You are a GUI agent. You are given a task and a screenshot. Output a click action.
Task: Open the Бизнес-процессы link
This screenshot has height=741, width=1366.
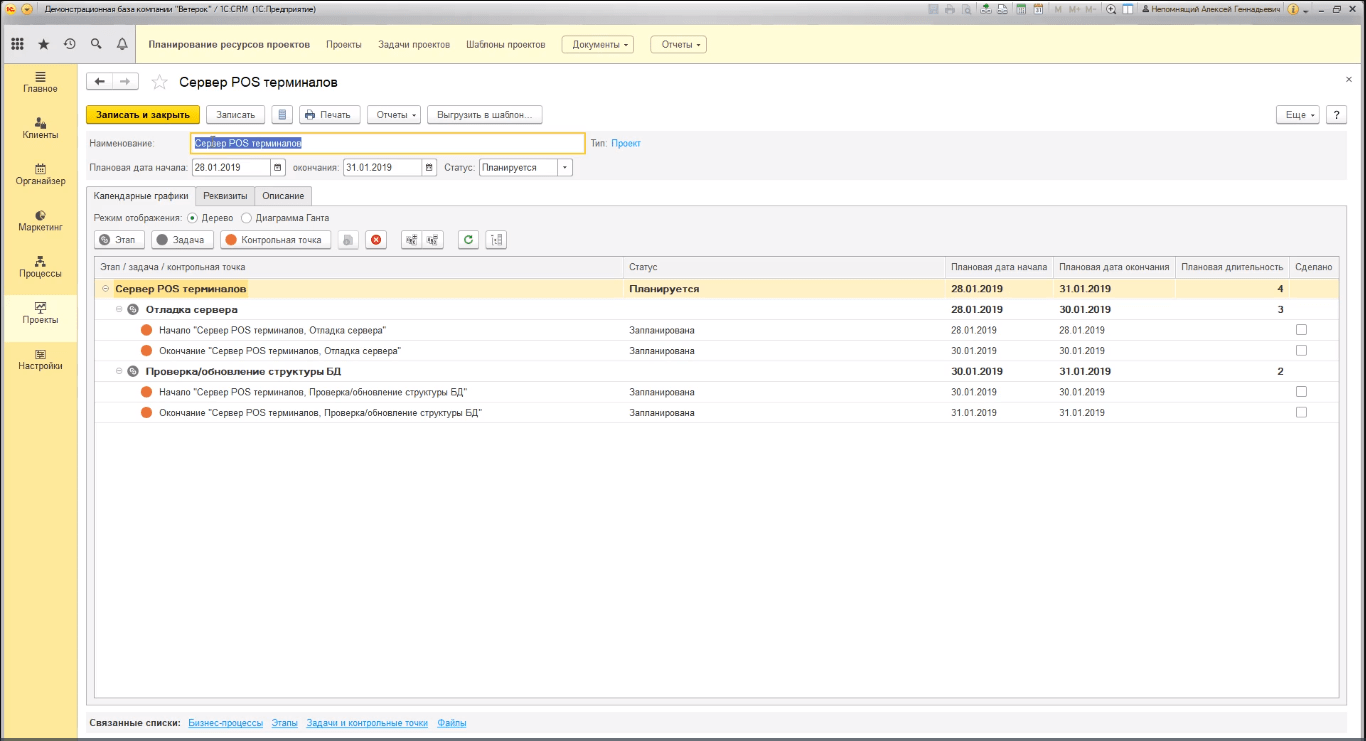(225, 722)
